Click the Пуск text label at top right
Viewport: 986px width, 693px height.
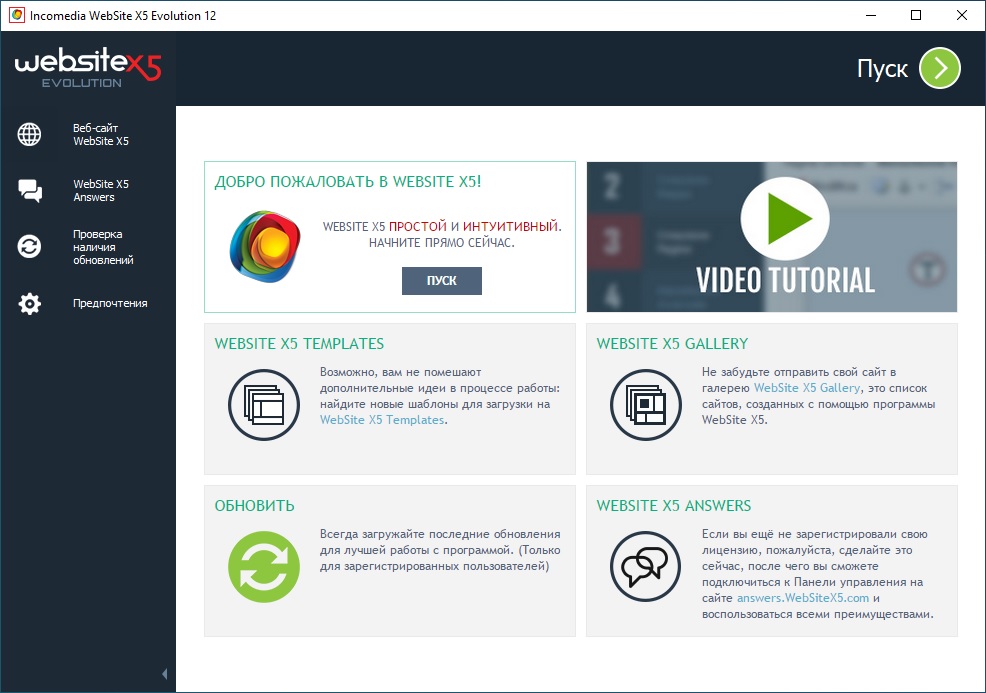click(x=882, y=69)
